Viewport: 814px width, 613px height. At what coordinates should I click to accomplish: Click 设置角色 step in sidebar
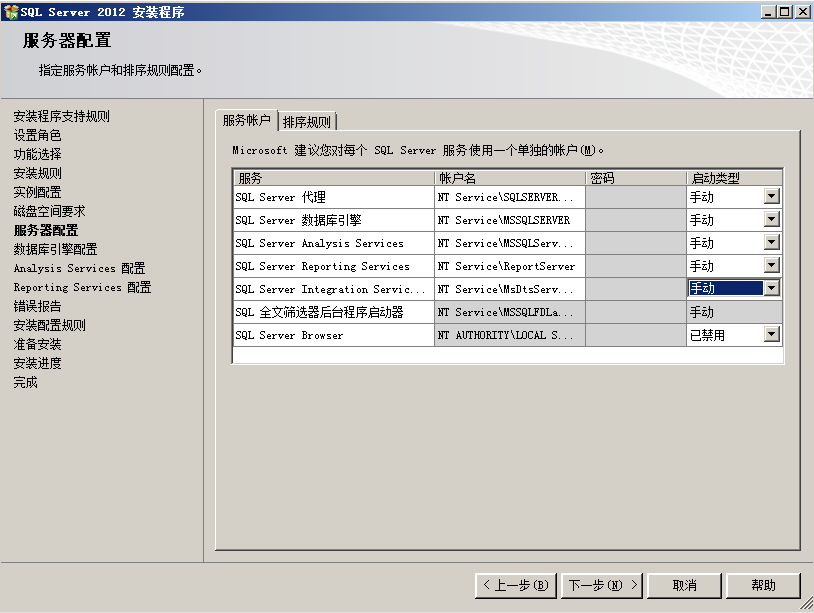[x=37, y=135]
